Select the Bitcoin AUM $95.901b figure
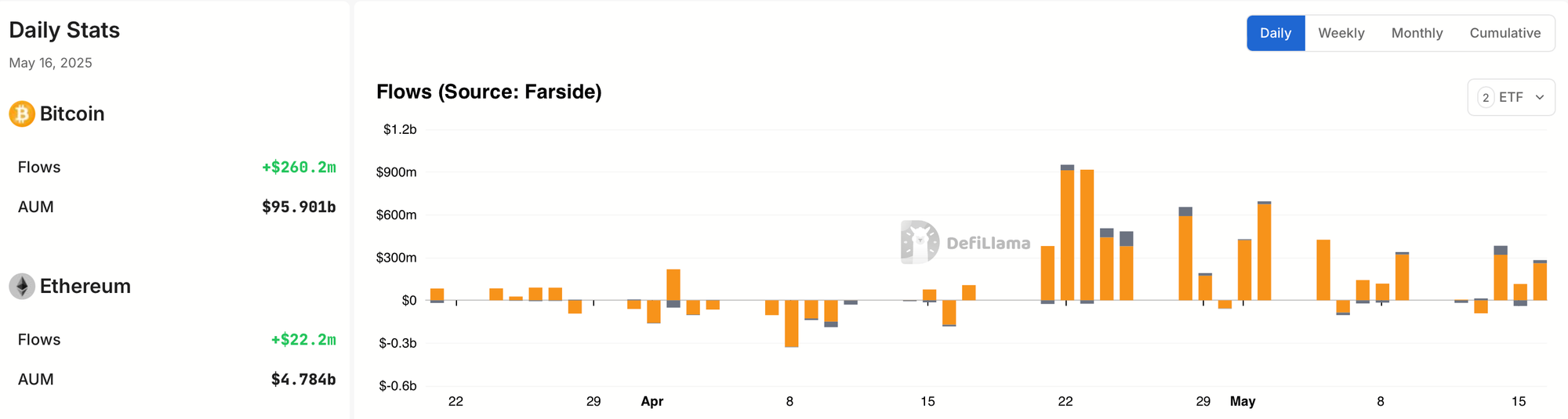1568x419 pixels. tap(299, 207)
